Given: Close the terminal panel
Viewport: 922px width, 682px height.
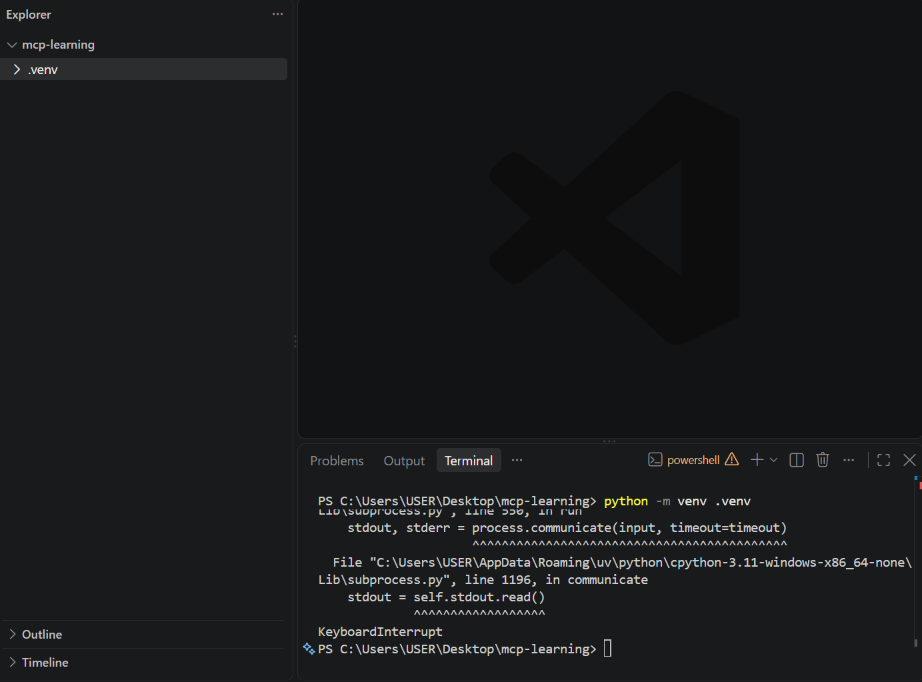Looking at the screenshot, I should click(910, 460).
